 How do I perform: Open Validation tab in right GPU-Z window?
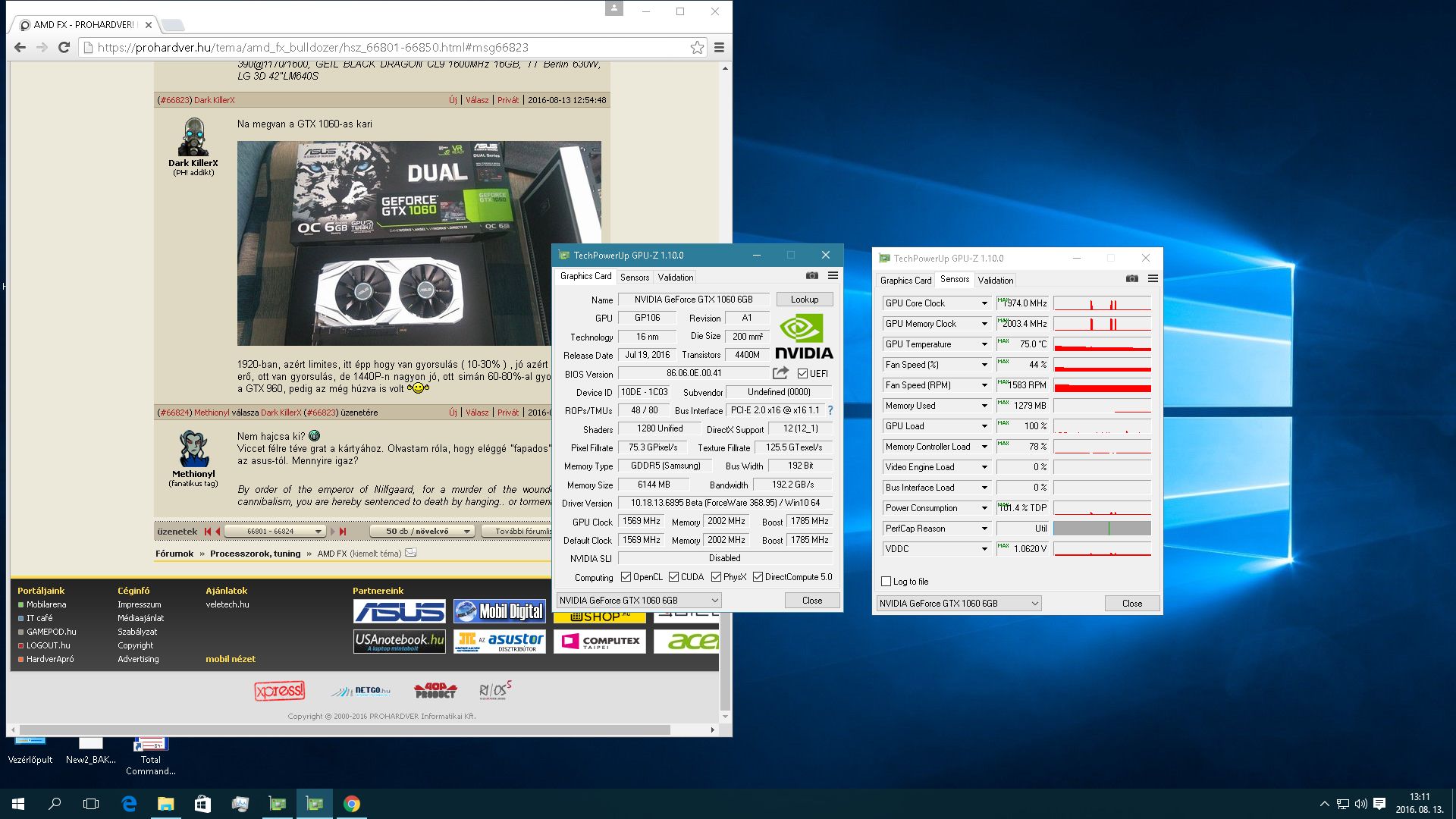coord(996,281)
